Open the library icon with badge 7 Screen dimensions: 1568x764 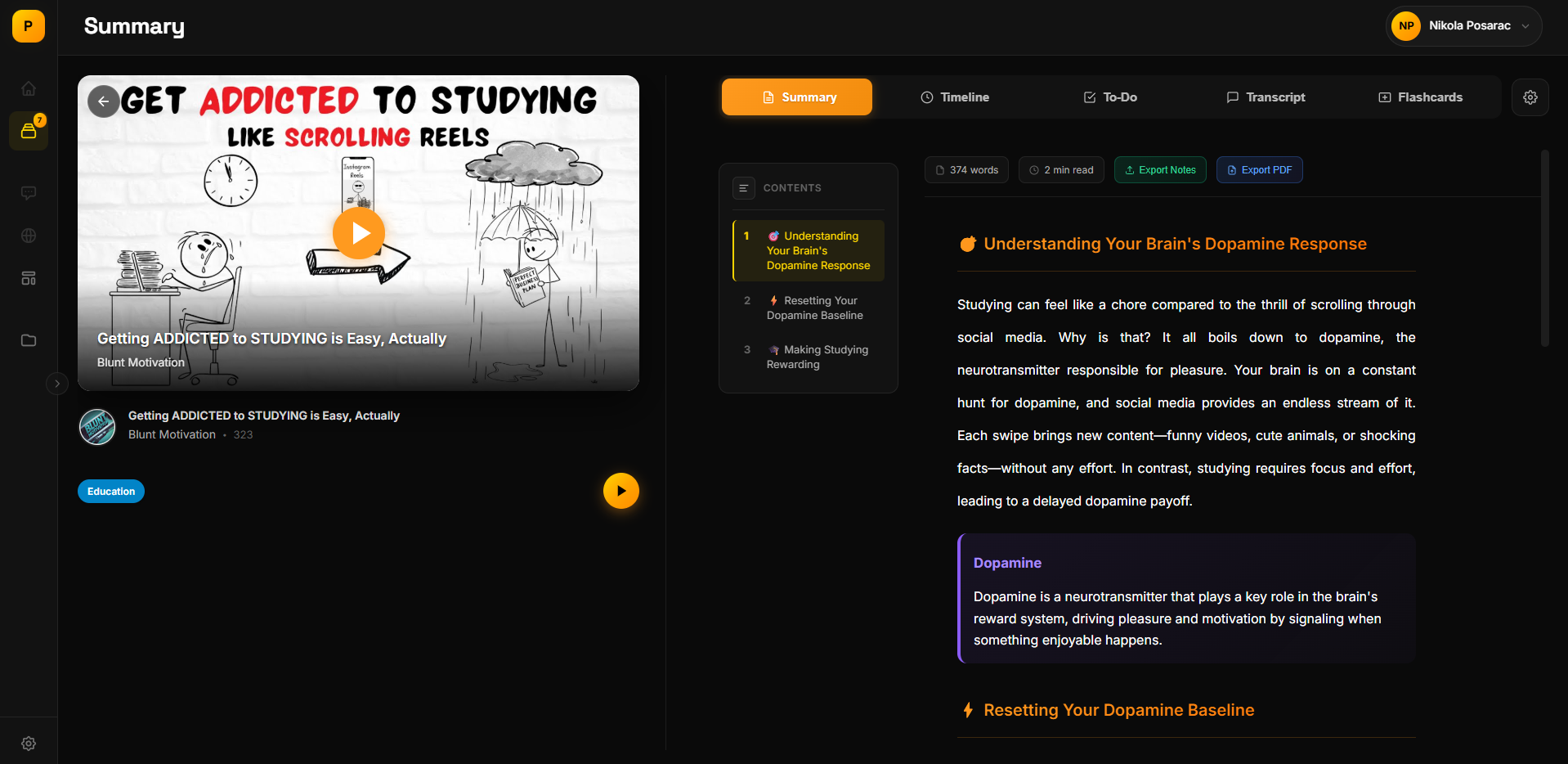click(29, 131)
